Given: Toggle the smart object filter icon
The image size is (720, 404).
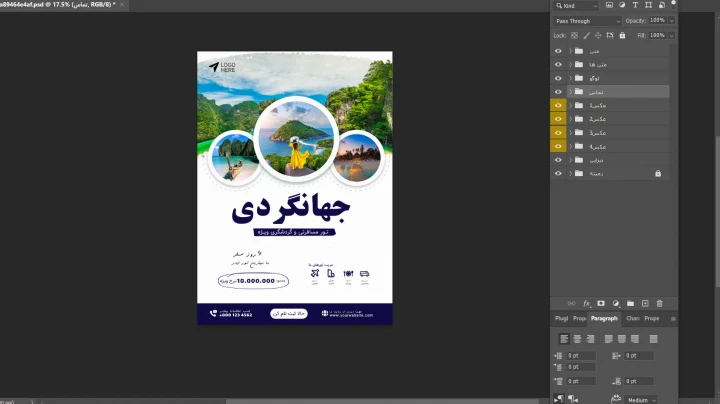Looking at the screenshot, I should tap(662, 5).
